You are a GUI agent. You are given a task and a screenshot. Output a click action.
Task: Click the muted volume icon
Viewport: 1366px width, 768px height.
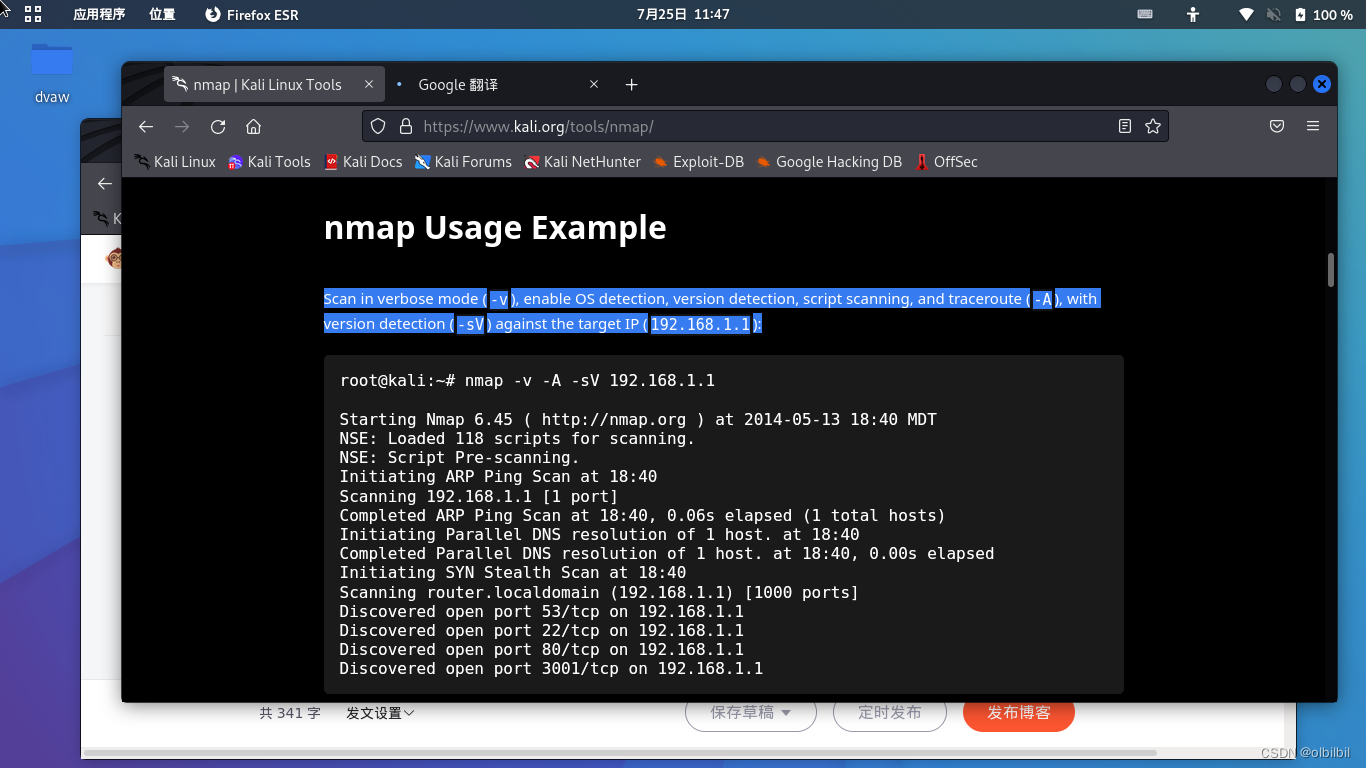click(x=1274, y=14)
